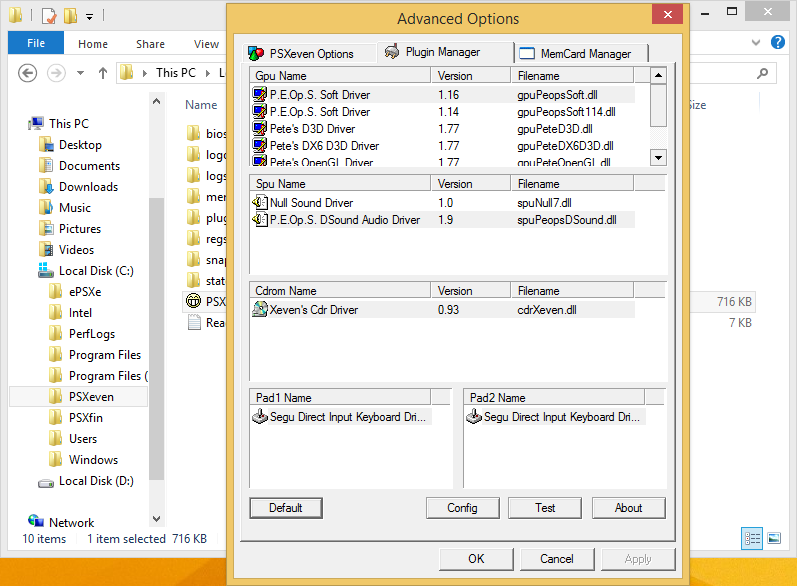Open the ePSXe folder in tree

85,292
